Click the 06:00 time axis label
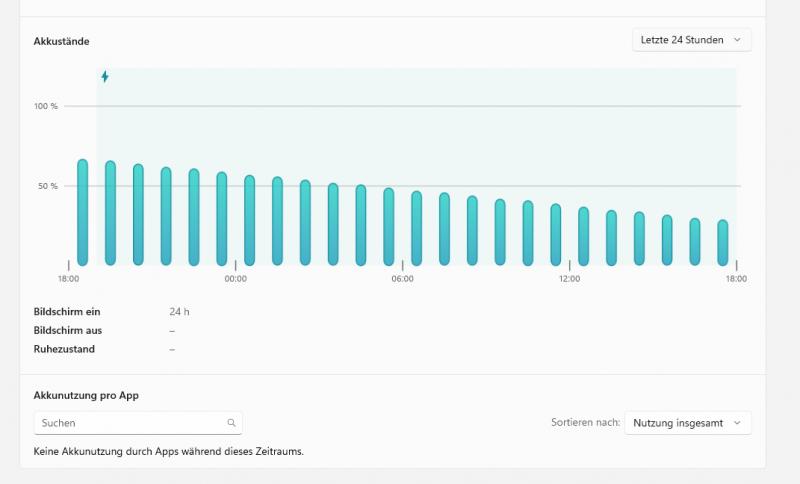This screenshot has height=484, width=800. [x=402, y=279]
